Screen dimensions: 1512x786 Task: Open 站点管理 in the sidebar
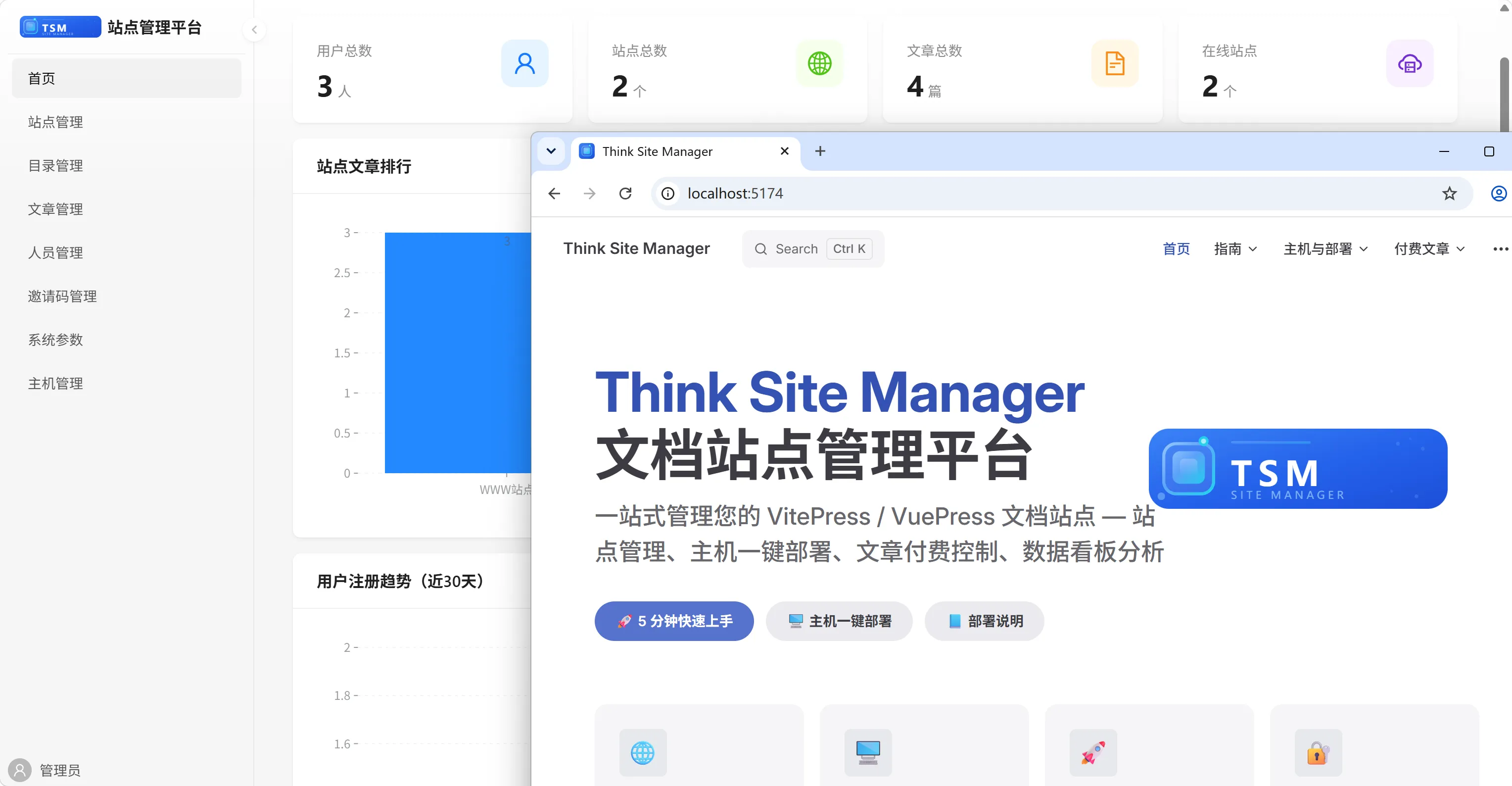click(x=126, y=121)
